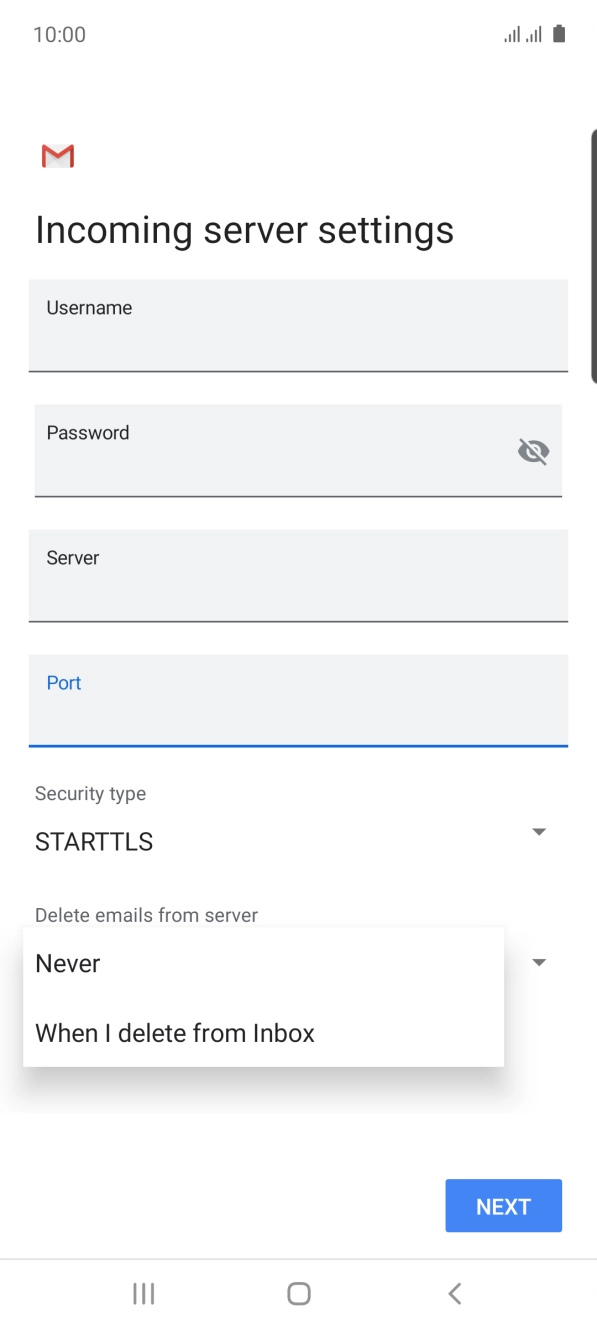The image size is (597, 1328).
Task: Expand the Delete emails from server dropdown
Action: click(538, 961)
